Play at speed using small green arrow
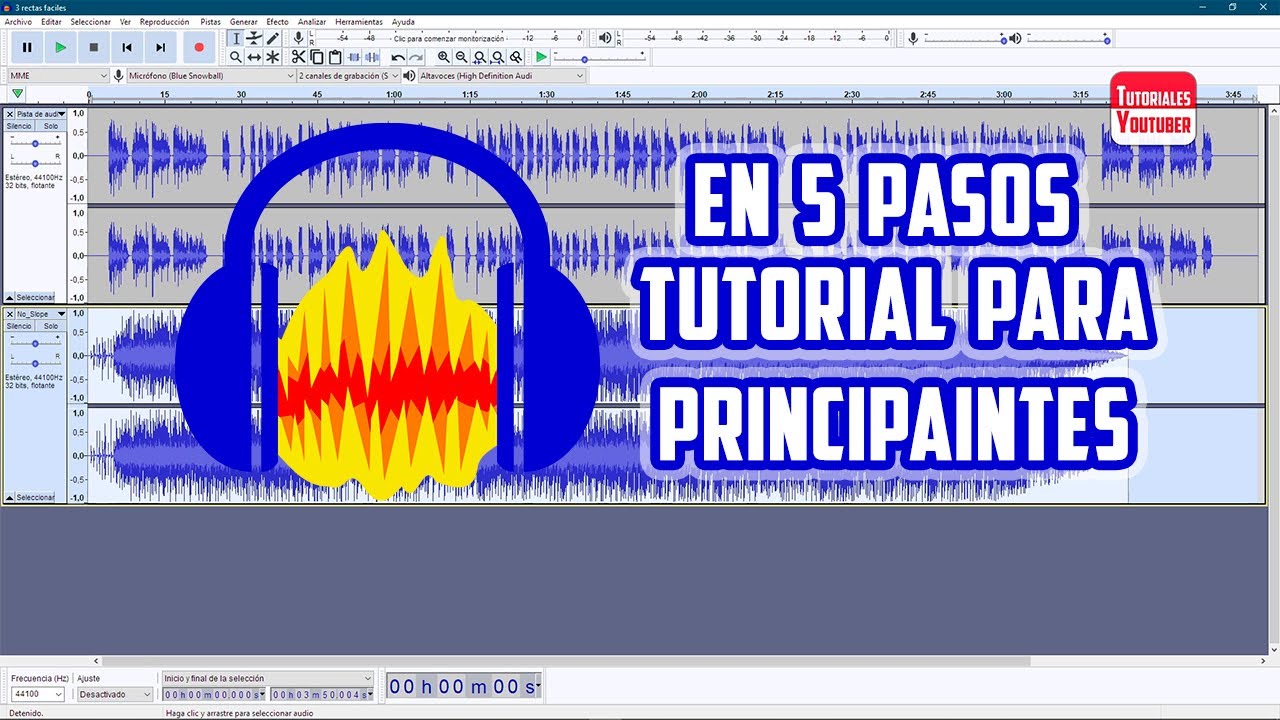 click(x=541, y=57)
